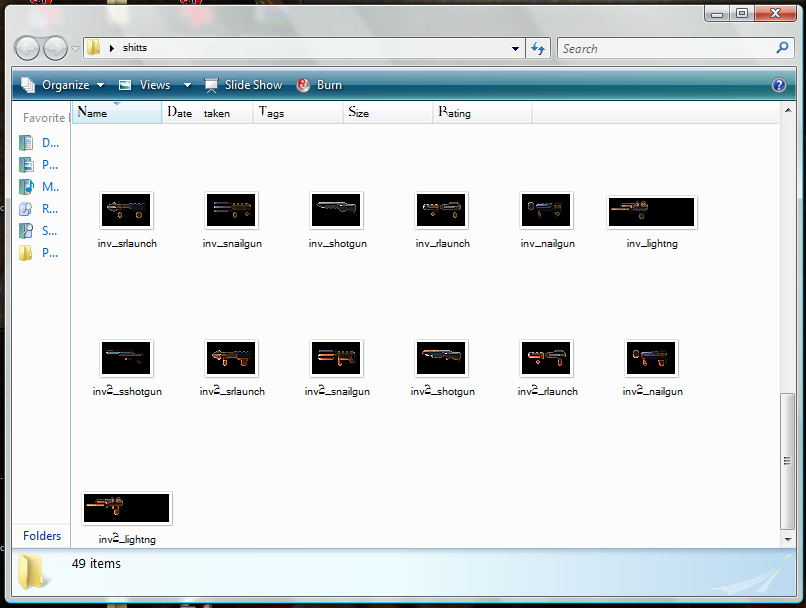This screenshot has width=806, height=608.
Task: Sort by the Size column
Action: (x=388, y=113)
